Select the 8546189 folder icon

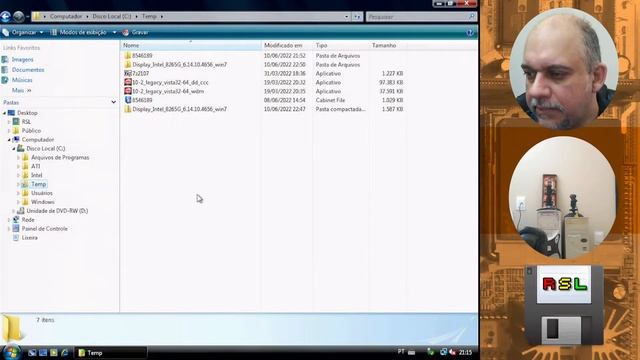[128, 56]
